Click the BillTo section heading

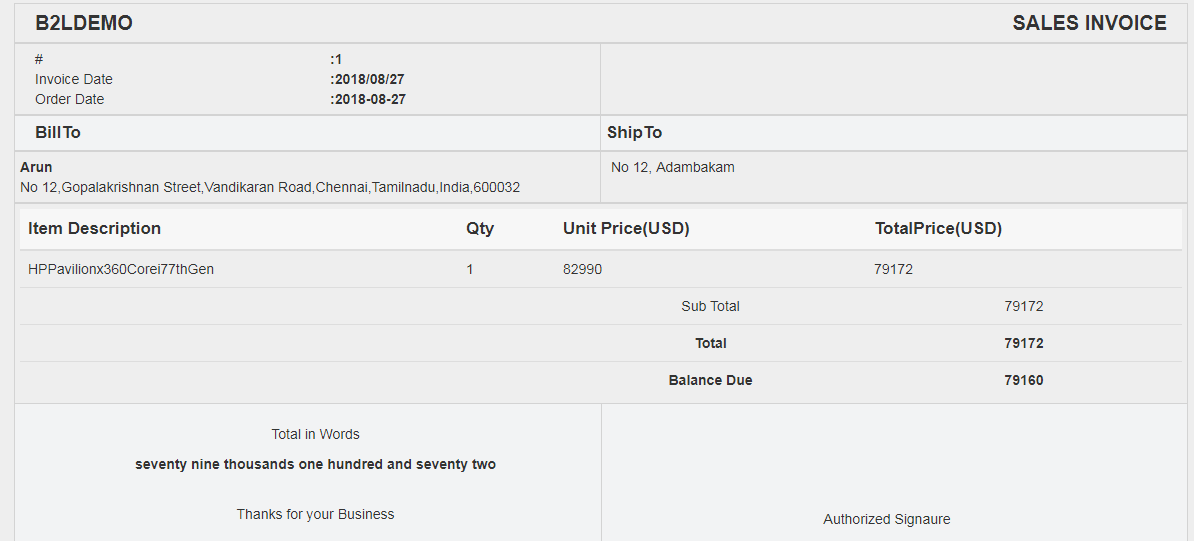click(58, 132)
